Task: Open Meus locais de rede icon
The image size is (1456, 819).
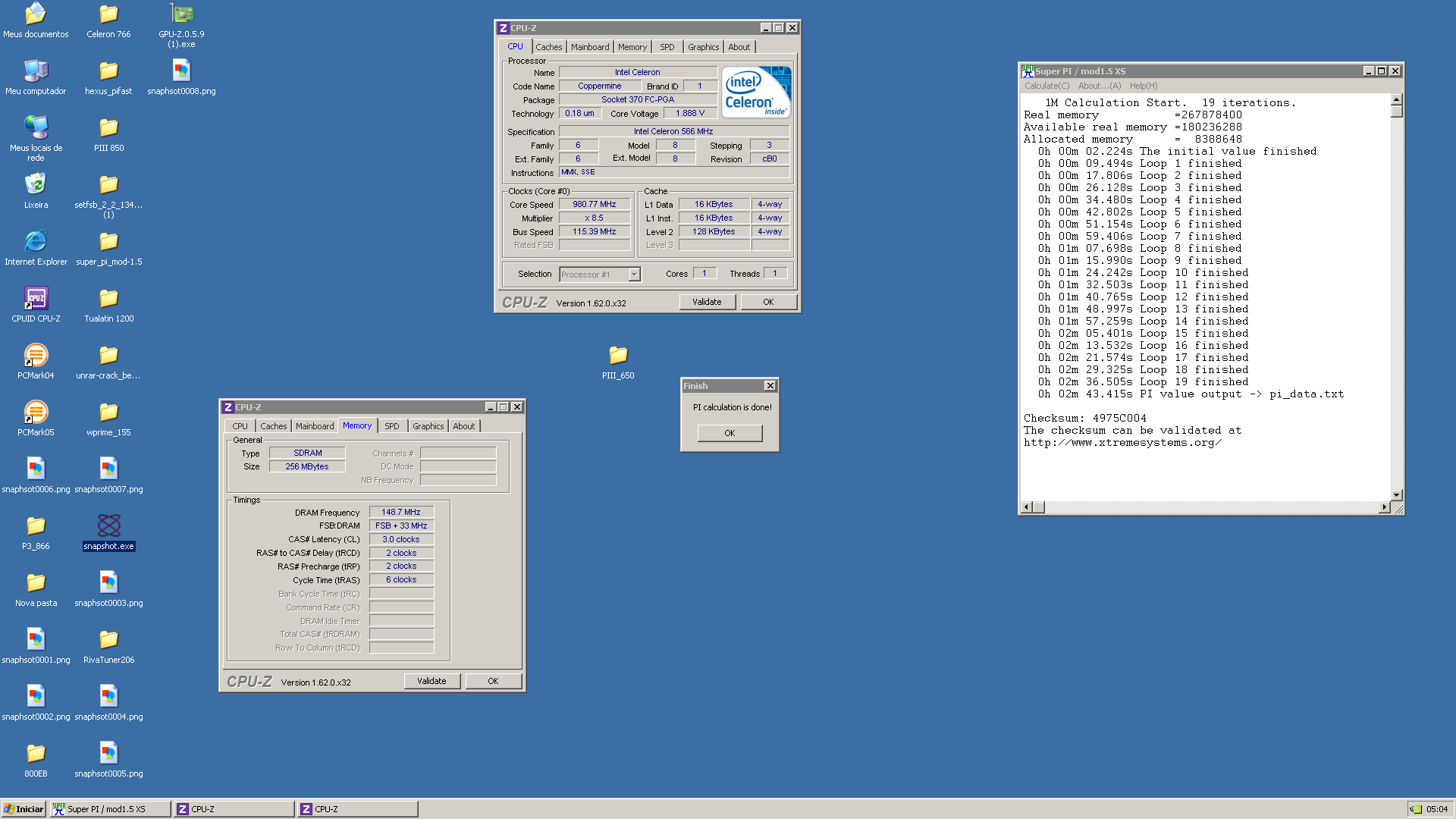Action: 36,139
